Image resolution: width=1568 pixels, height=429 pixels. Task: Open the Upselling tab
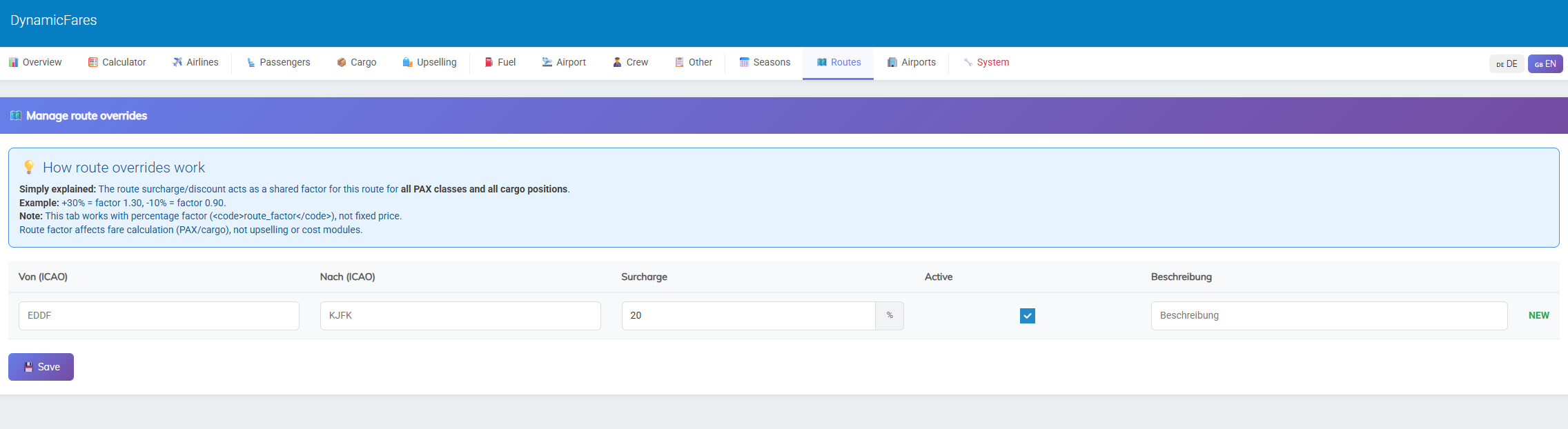(x=429, y=62)
